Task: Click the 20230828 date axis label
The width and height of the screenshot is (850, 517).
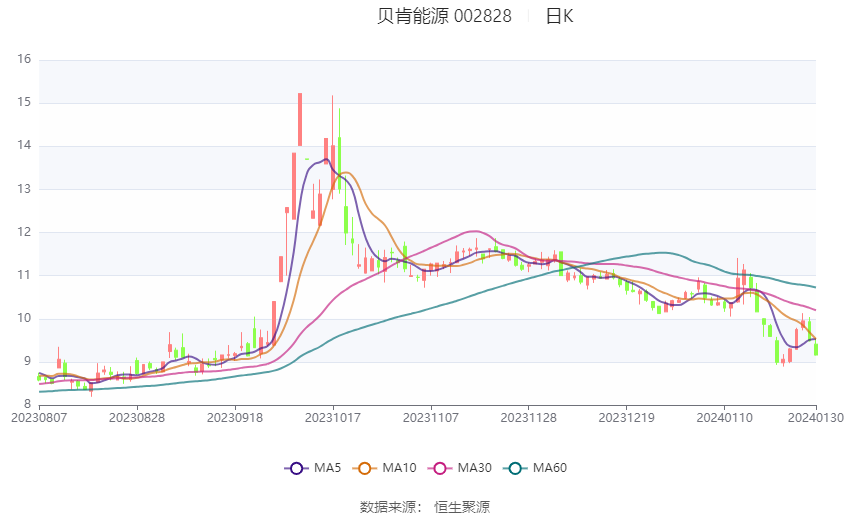Action: click(137, 418)
